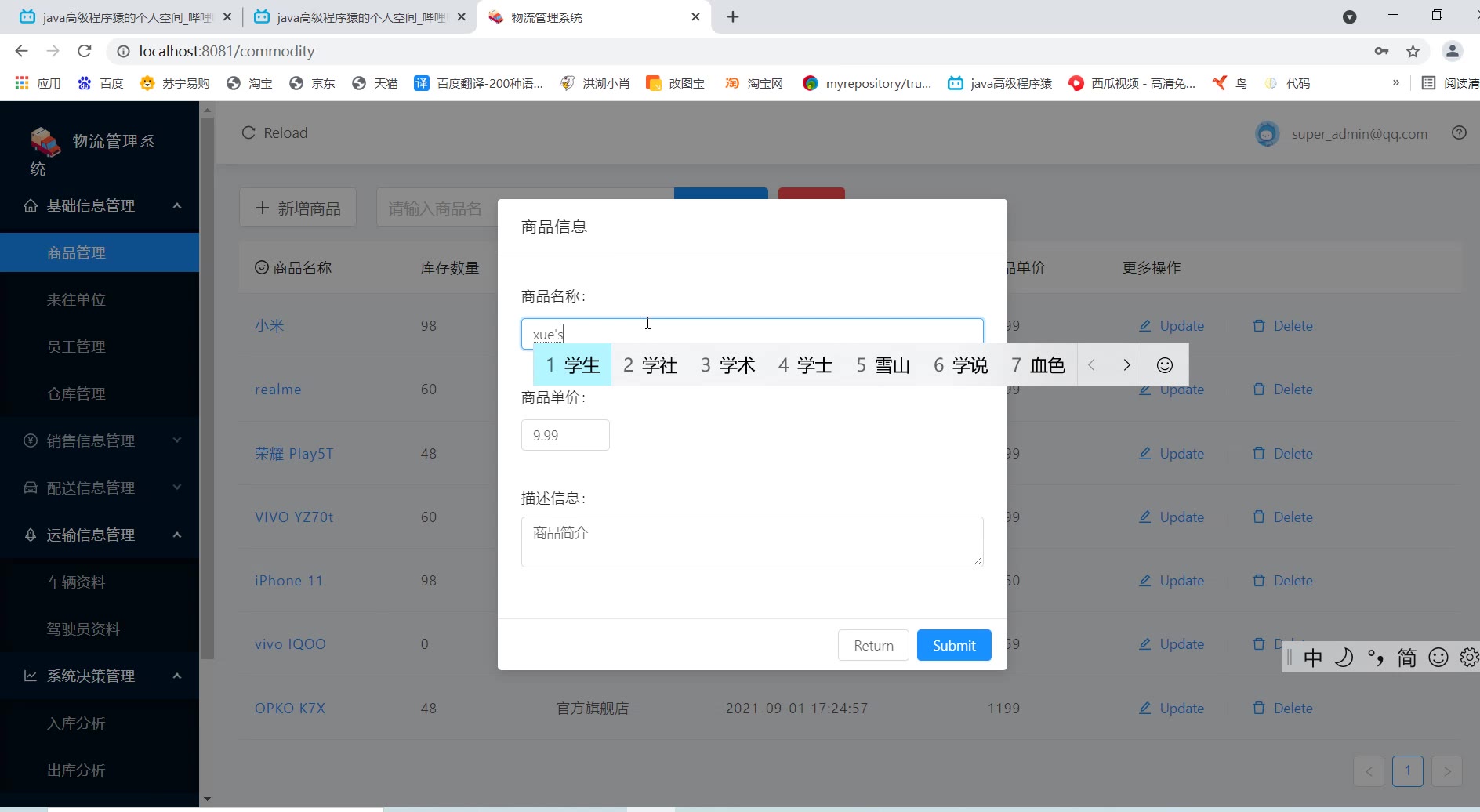
Task: Select IME candidate 5 雪山
Action: [883, 364]
